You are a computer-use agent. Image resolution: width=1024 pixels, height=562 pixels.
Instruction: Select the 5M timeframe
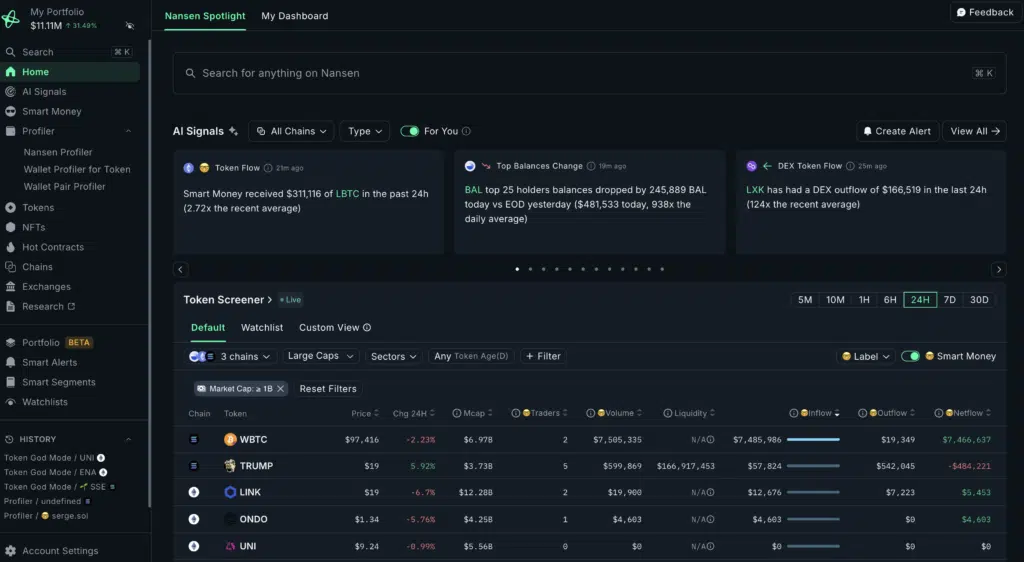coord(805,300)
